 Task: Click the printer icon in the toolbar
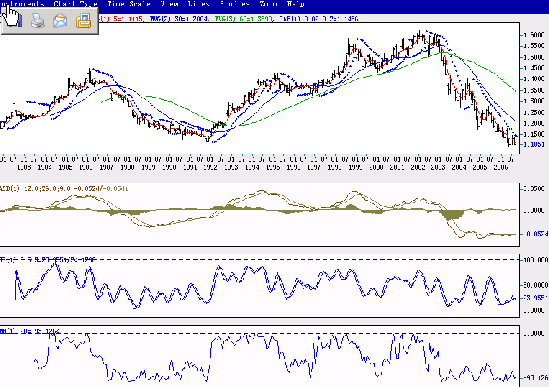[37, 21]
